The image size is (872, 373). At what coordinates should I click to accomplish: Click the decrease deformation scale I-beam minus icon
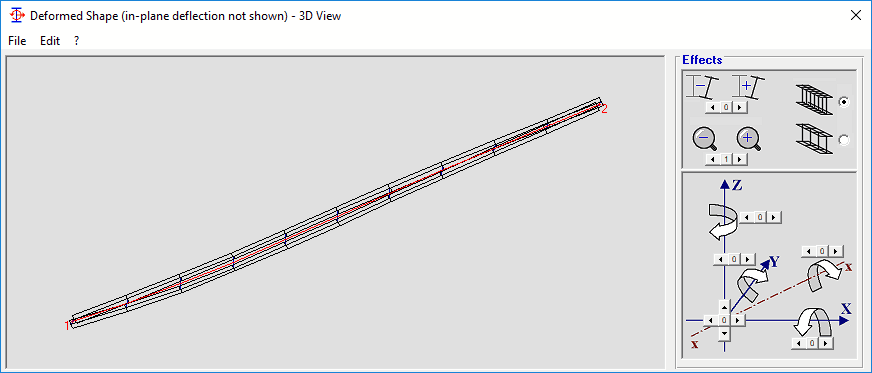702,87
